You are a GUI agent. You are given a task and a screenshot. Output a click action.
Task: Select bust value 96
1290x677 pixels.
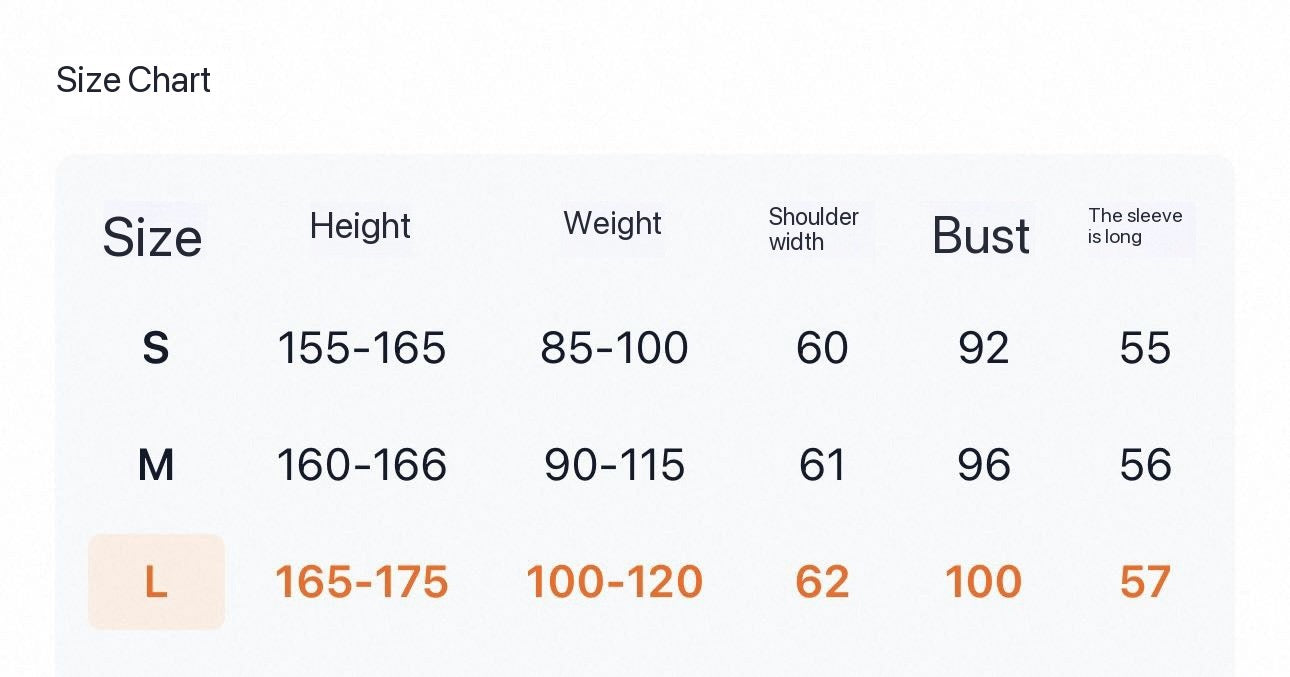coord(984,465)
